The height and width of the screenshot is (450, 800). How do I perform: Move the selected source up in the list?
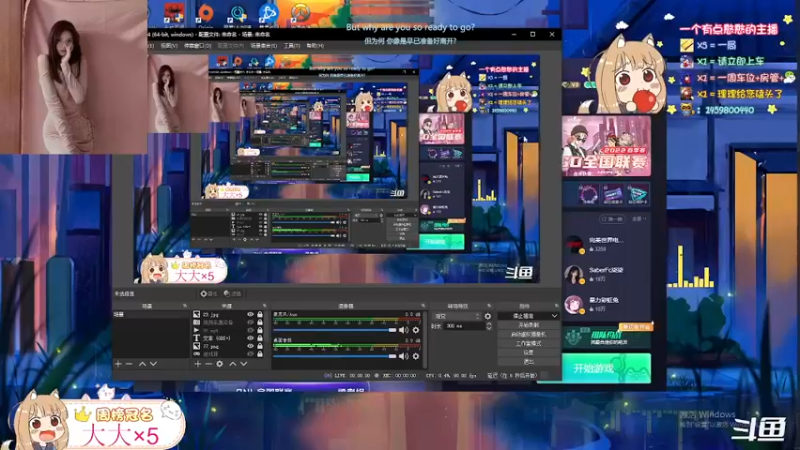click(x=233, y=364)
